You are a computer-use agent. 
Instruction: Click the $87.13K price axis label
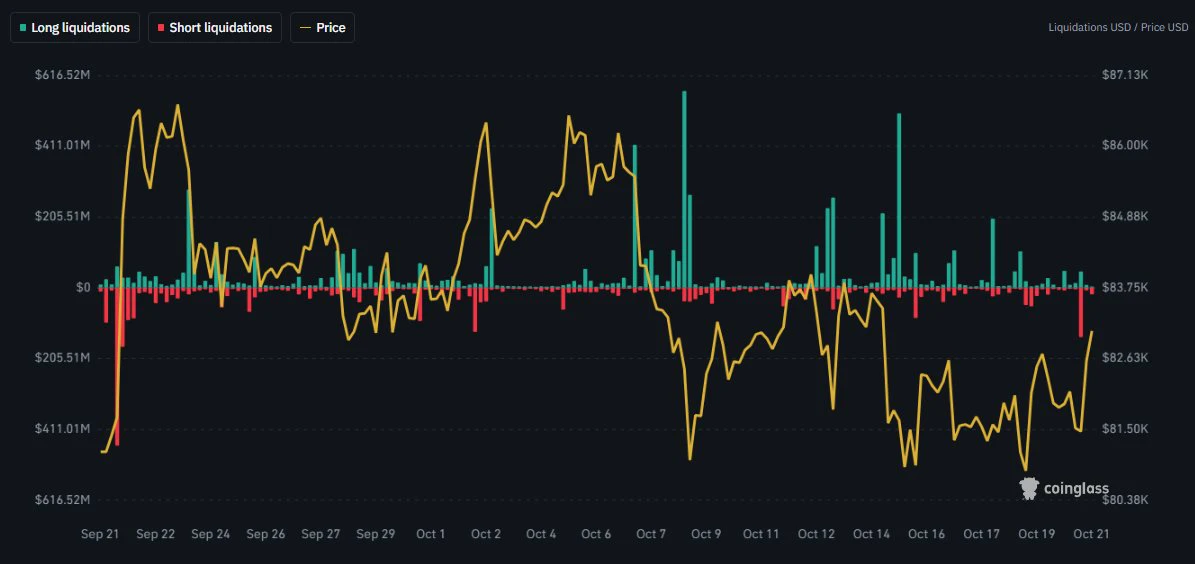[1125, 75]
